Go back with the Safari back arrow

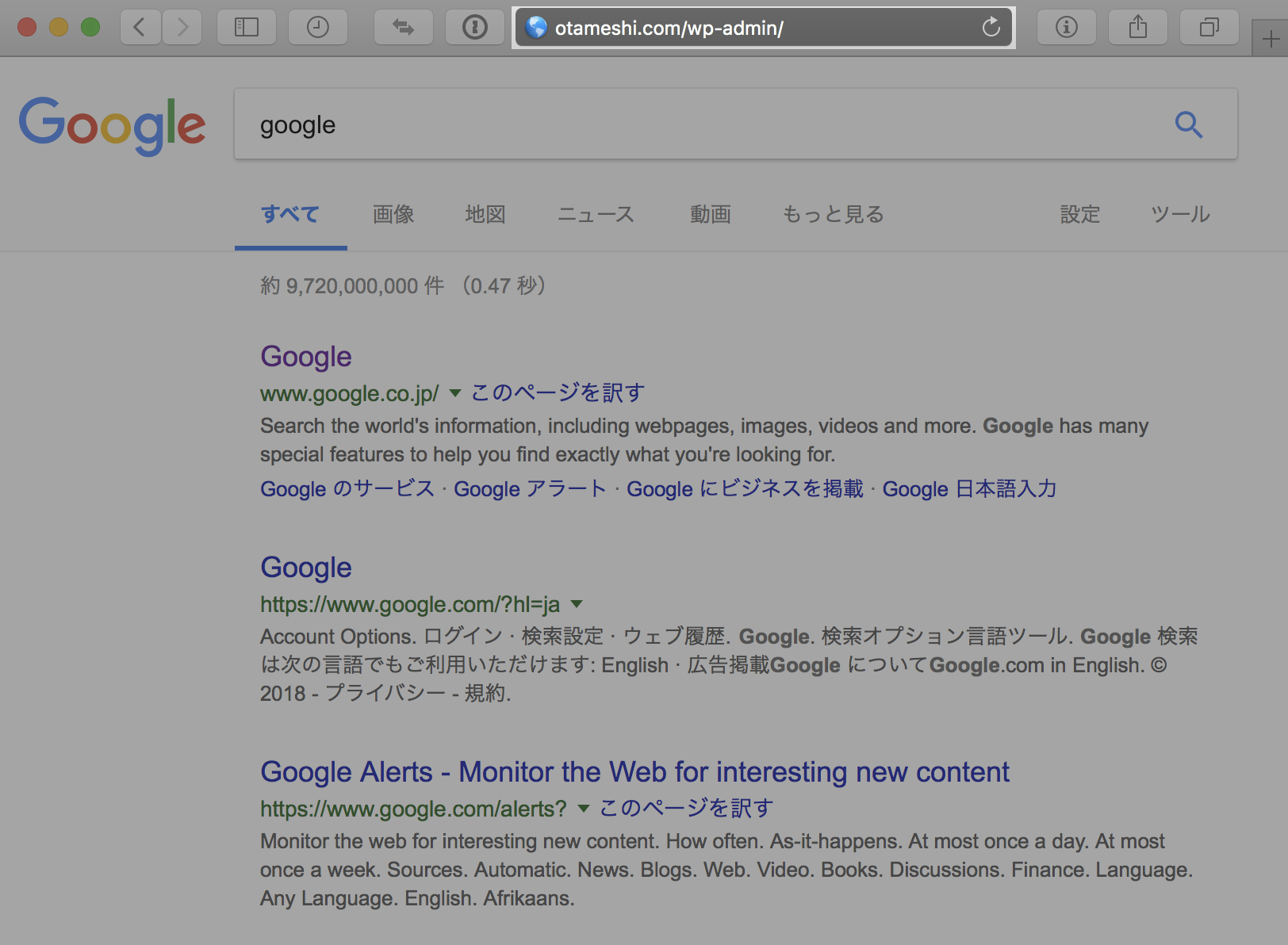[140, 28]
